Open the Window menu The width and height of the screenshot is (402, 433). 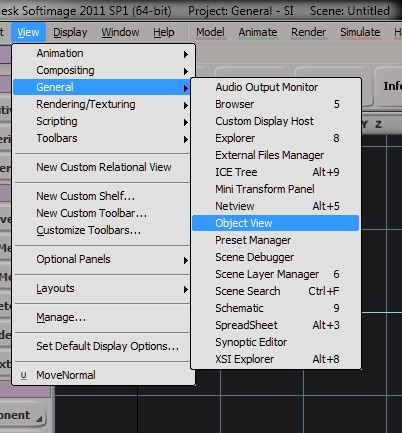(120, 32)
